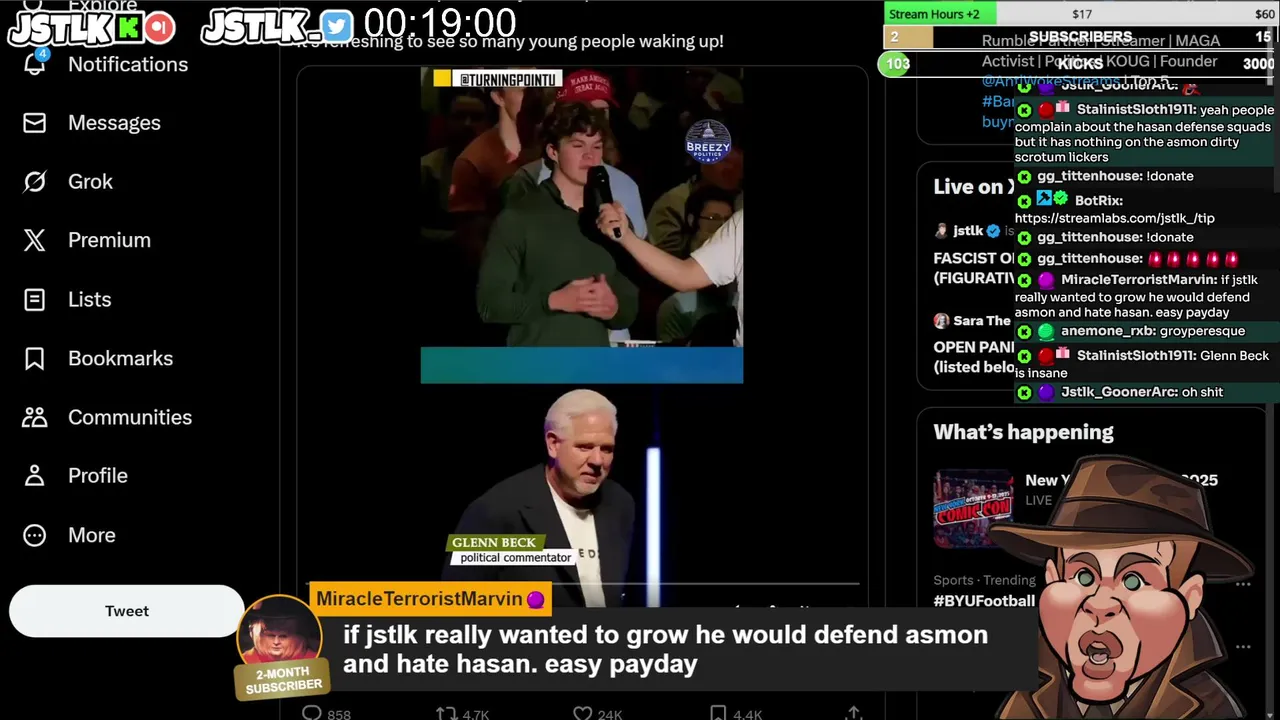Open the Messages envelope icon
This screenshot has width=1280, height=720.
(x=35, y=123)
